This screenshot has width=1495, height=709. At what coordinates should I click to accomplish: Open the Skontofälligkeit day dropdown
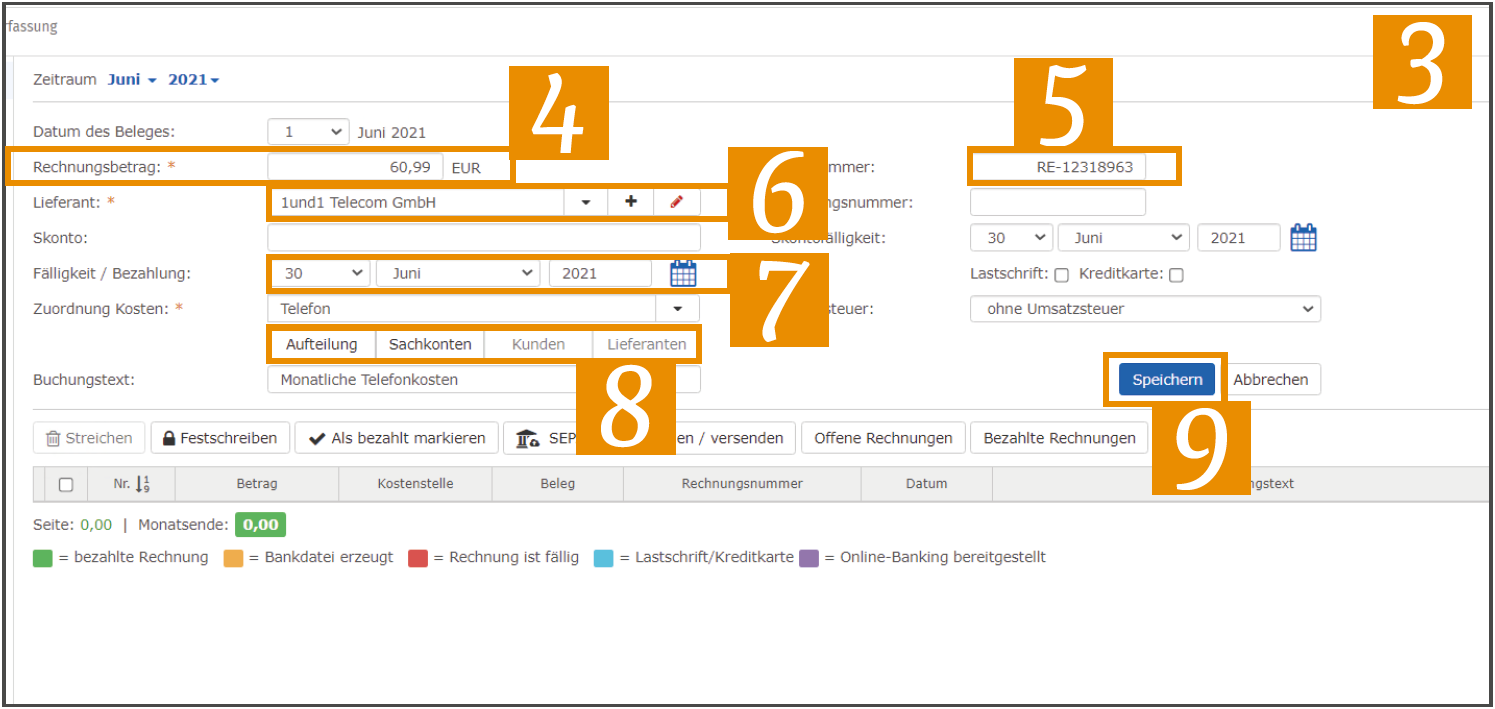(x=1012, y=238)
